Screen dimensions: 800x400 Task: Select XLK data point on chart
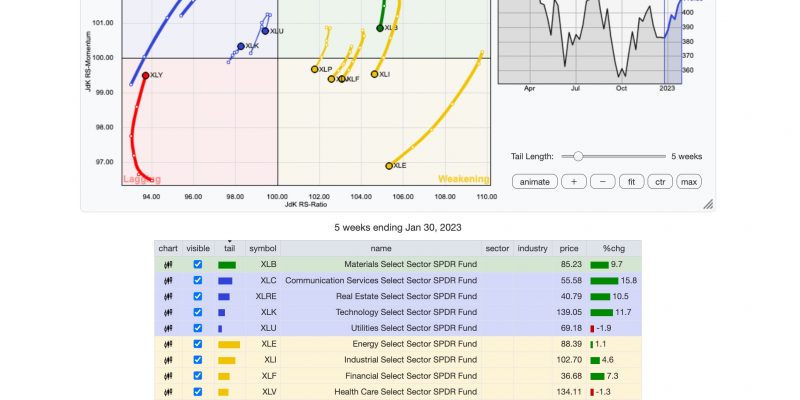241,46
